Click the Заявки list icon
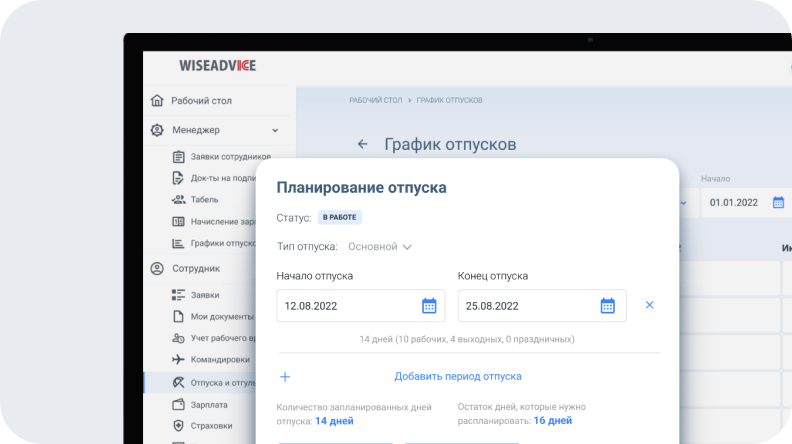The height and width of the screenshot is (444, 792). (x=178, y=295)
